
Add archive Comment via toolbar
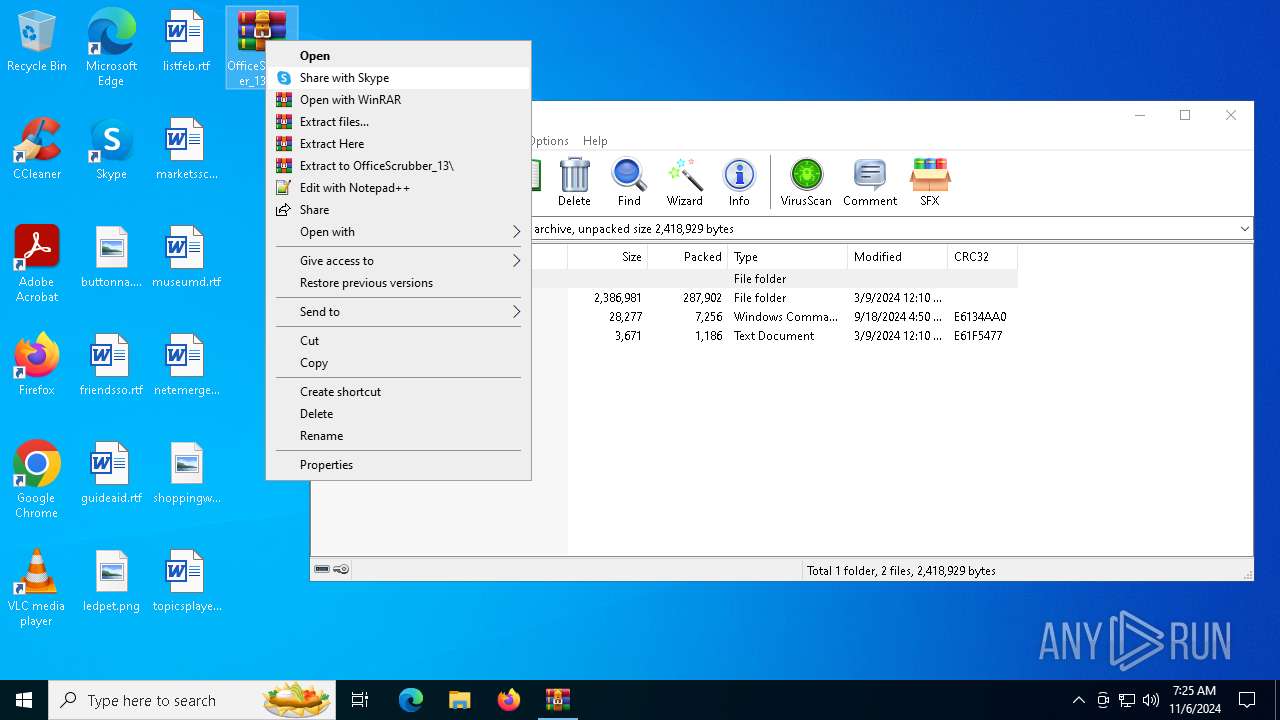869,182
